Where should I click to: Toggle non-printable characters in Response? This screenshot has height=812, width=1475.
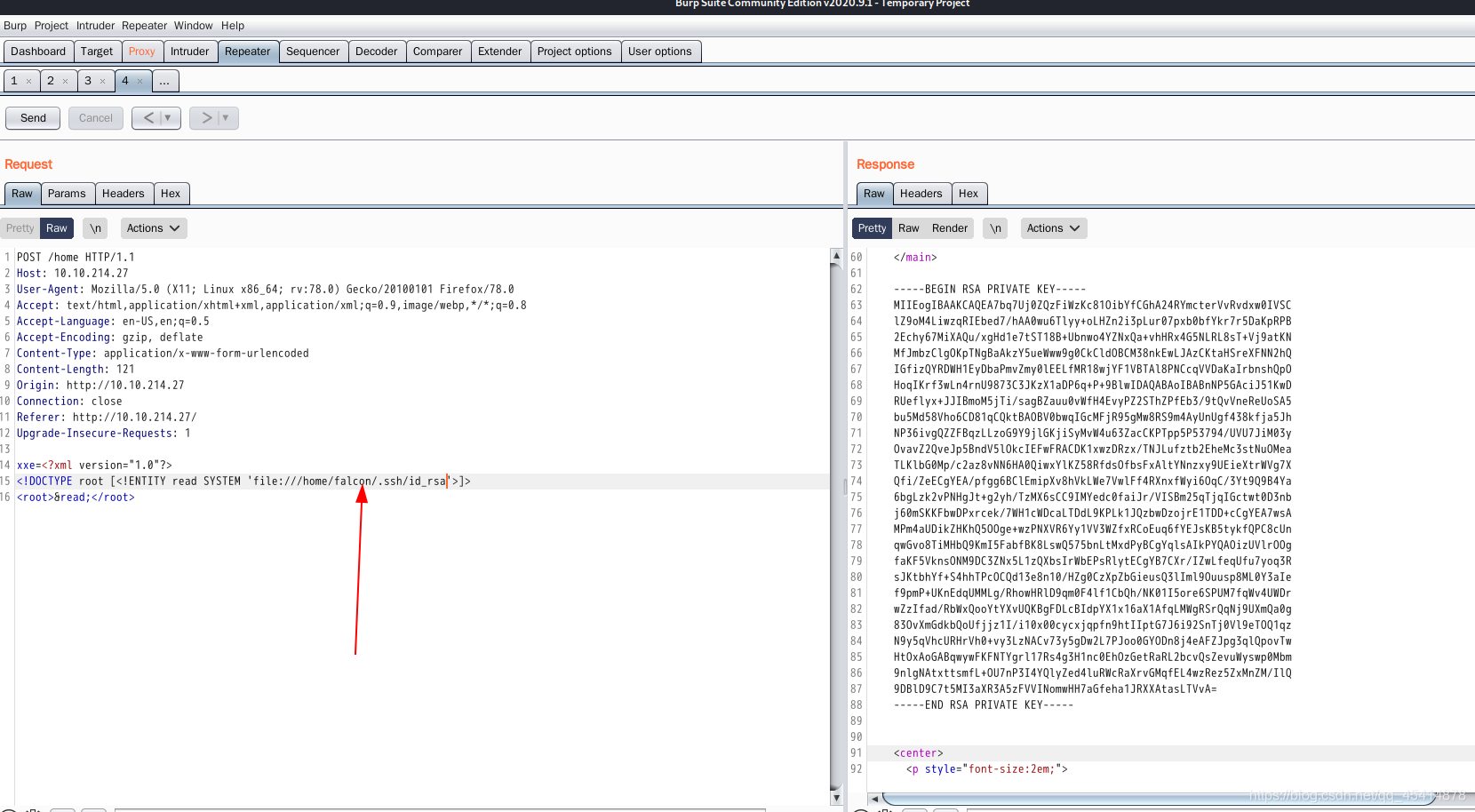(995, 228)
